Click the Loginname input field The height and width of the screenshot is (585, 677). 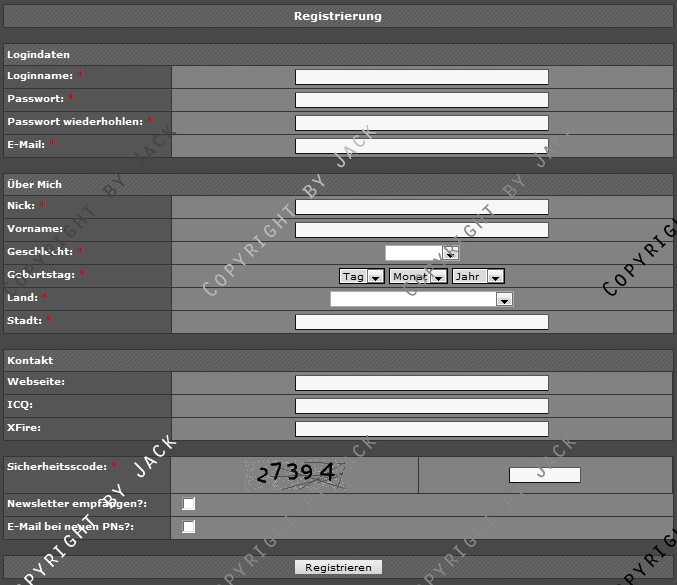421,77
